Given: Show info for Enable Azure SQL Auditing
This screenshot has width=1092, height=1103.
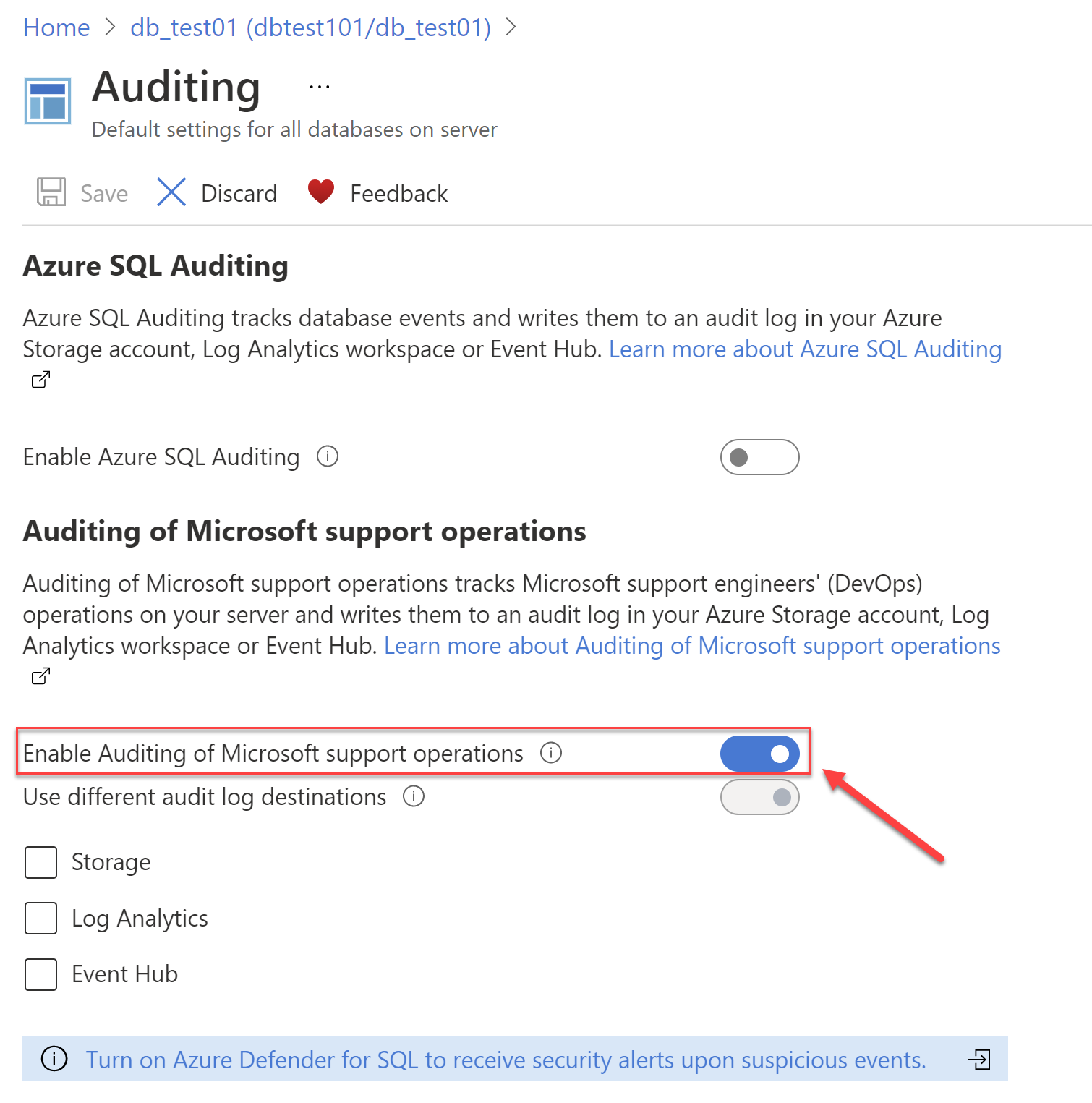Looking at the screenshot, I should (x=328, y=457).
